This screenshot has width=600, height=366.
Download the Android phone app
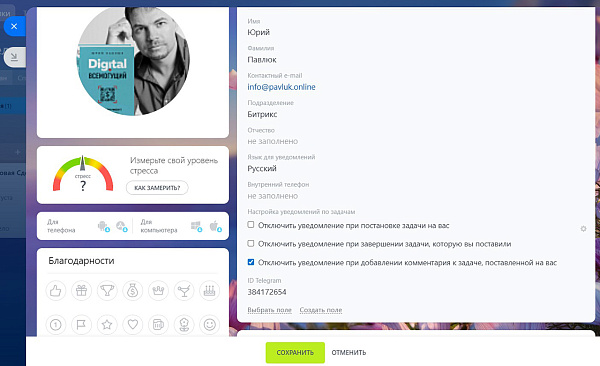(104, 226)
